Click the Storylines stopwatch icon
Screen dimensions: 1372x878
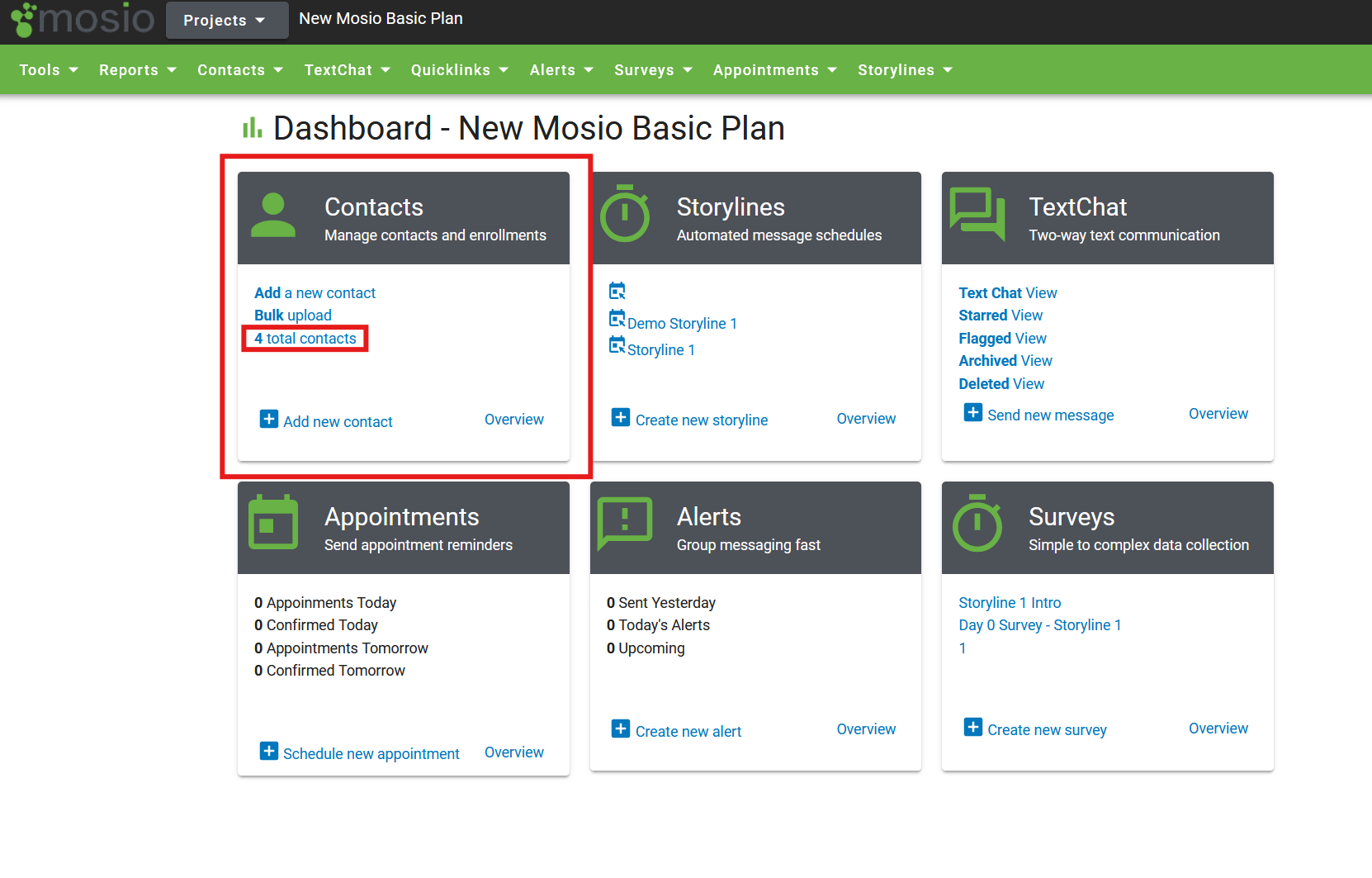point(625,213)
